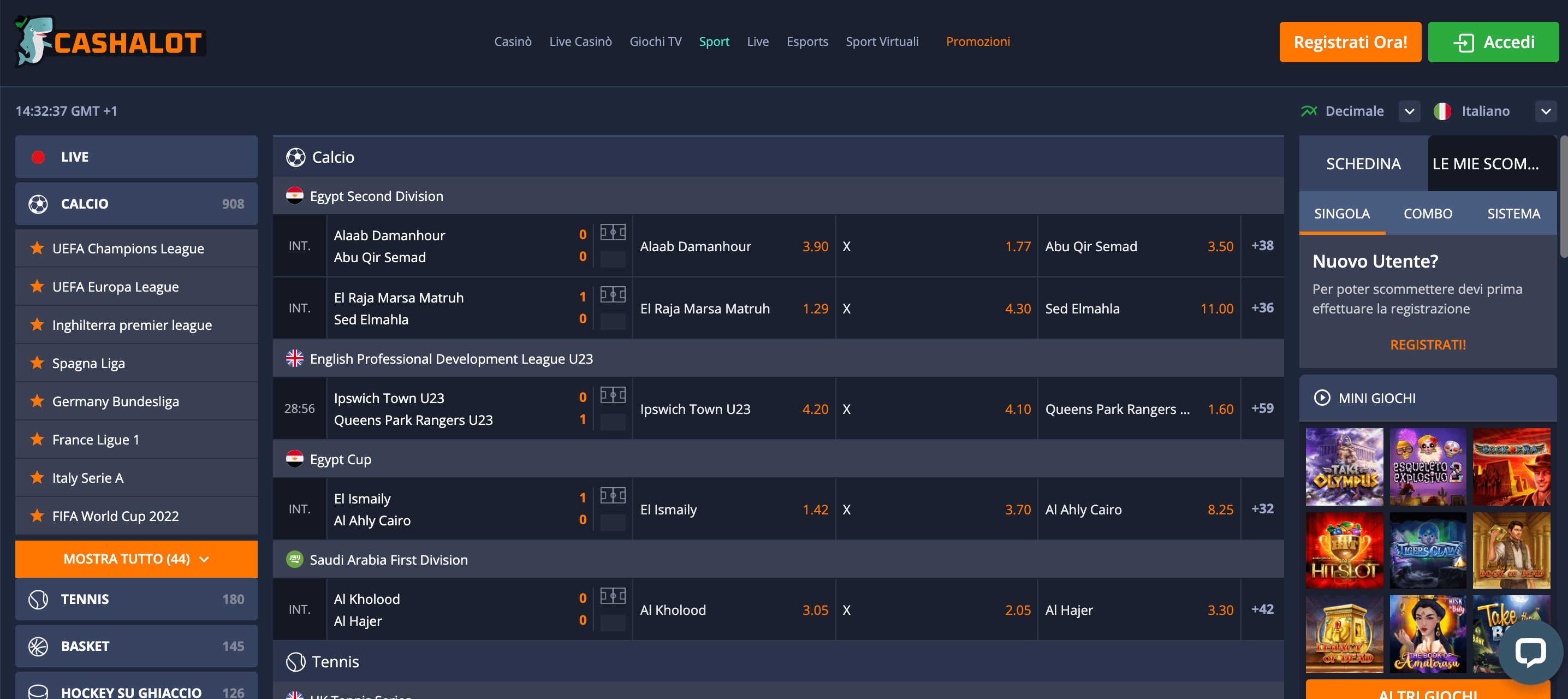This screenshot has width=1568, height=699.
Task: Click Registrati link in new user panel
Action: point(1428,345)
